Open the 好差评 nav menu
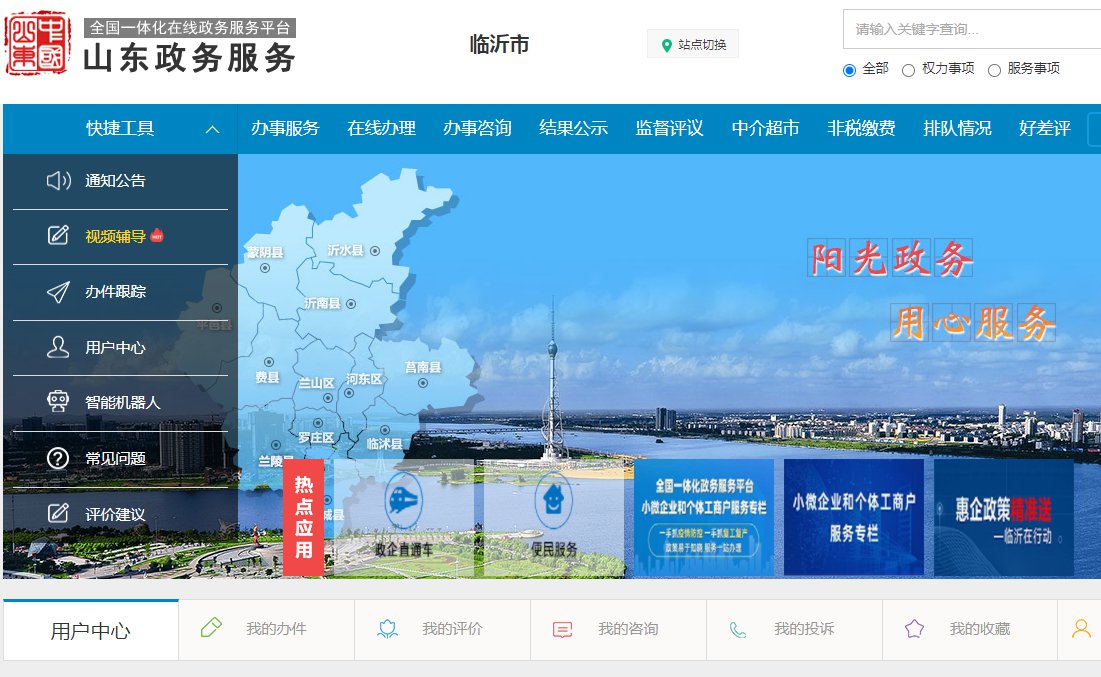 pos(1045,128)
